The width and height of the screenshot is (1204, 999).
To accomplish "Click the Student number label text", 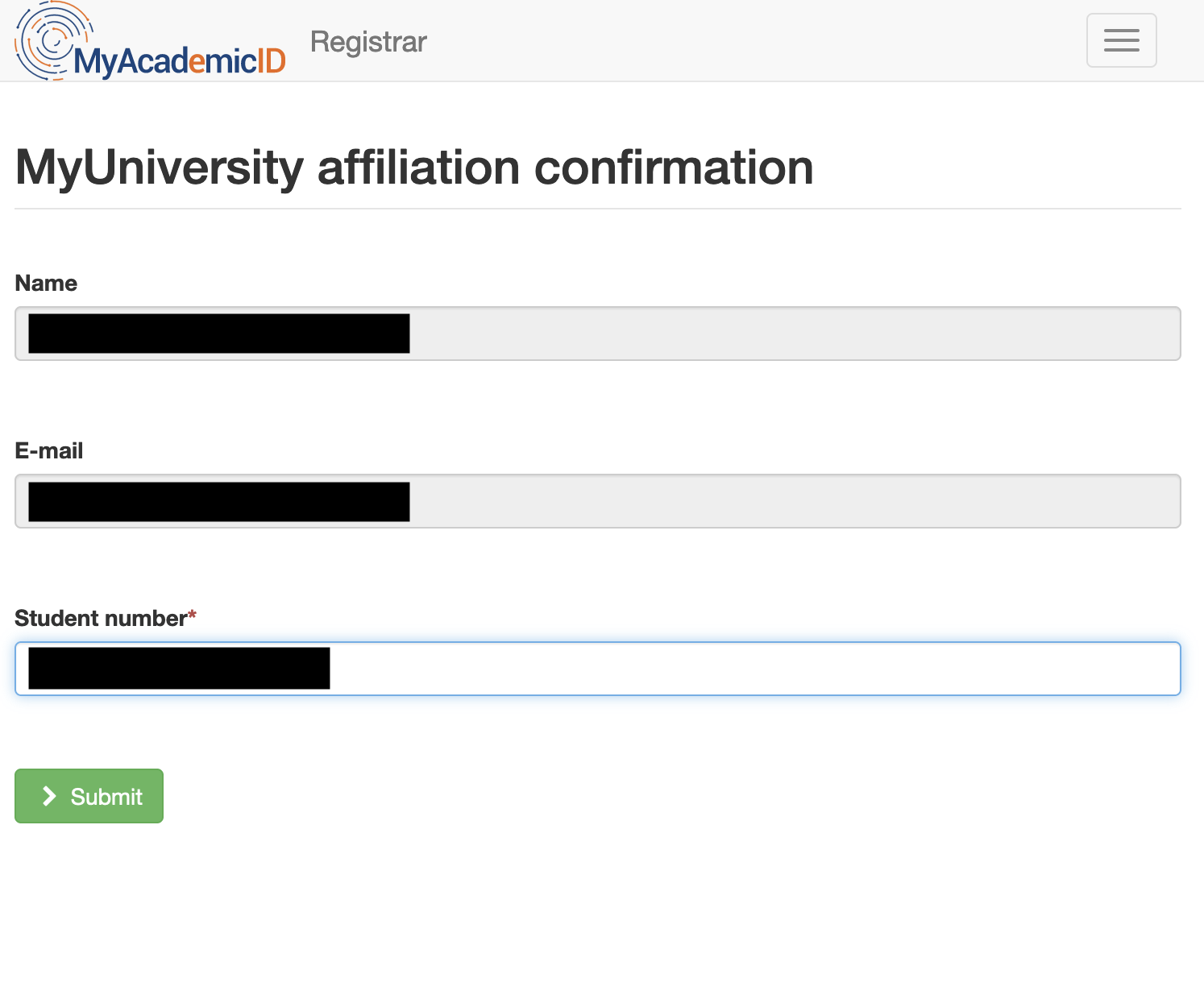I will click(x=101, y=619).
